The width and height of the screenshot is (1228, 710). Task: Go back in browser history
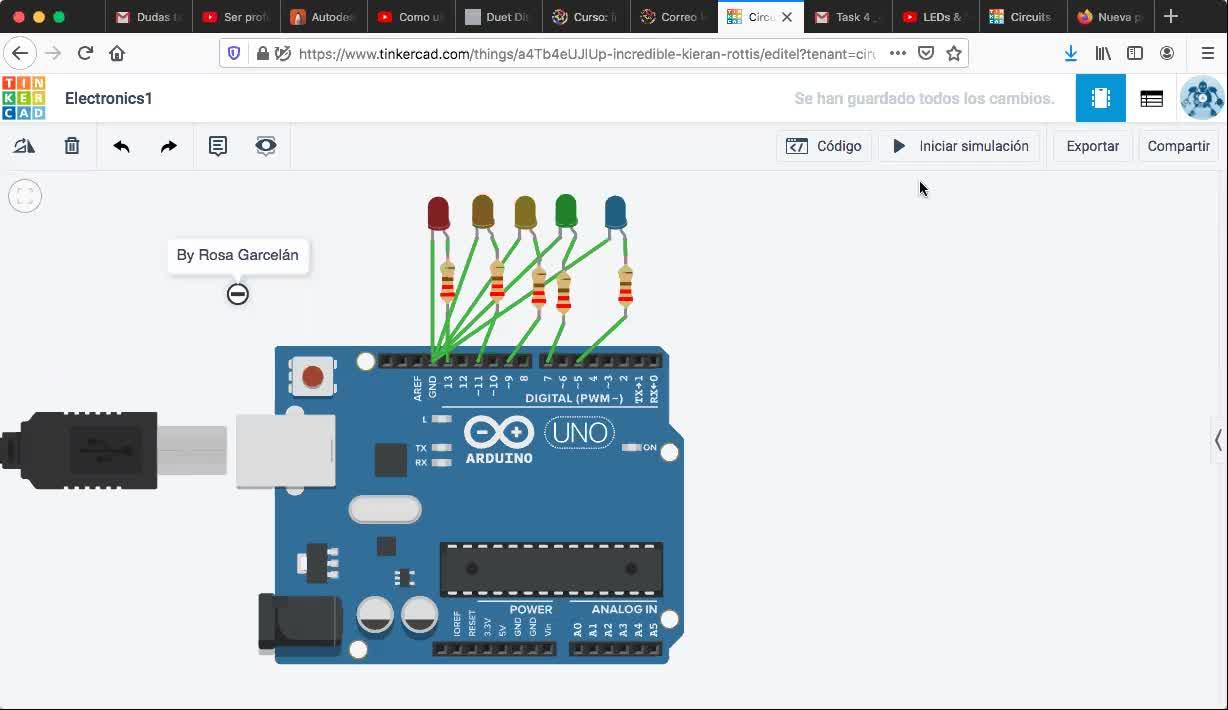20,54
